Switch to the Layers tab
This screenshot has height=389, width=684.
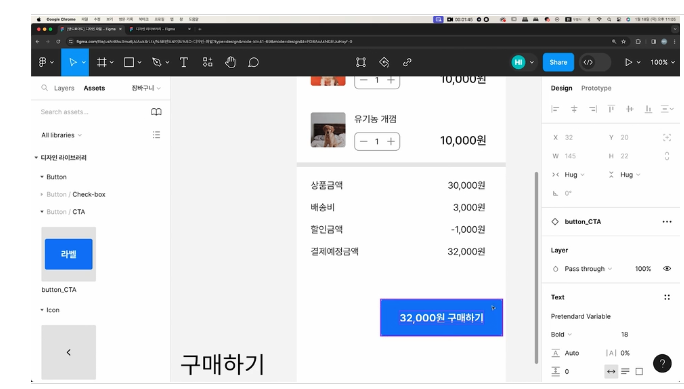pos(64,88)
